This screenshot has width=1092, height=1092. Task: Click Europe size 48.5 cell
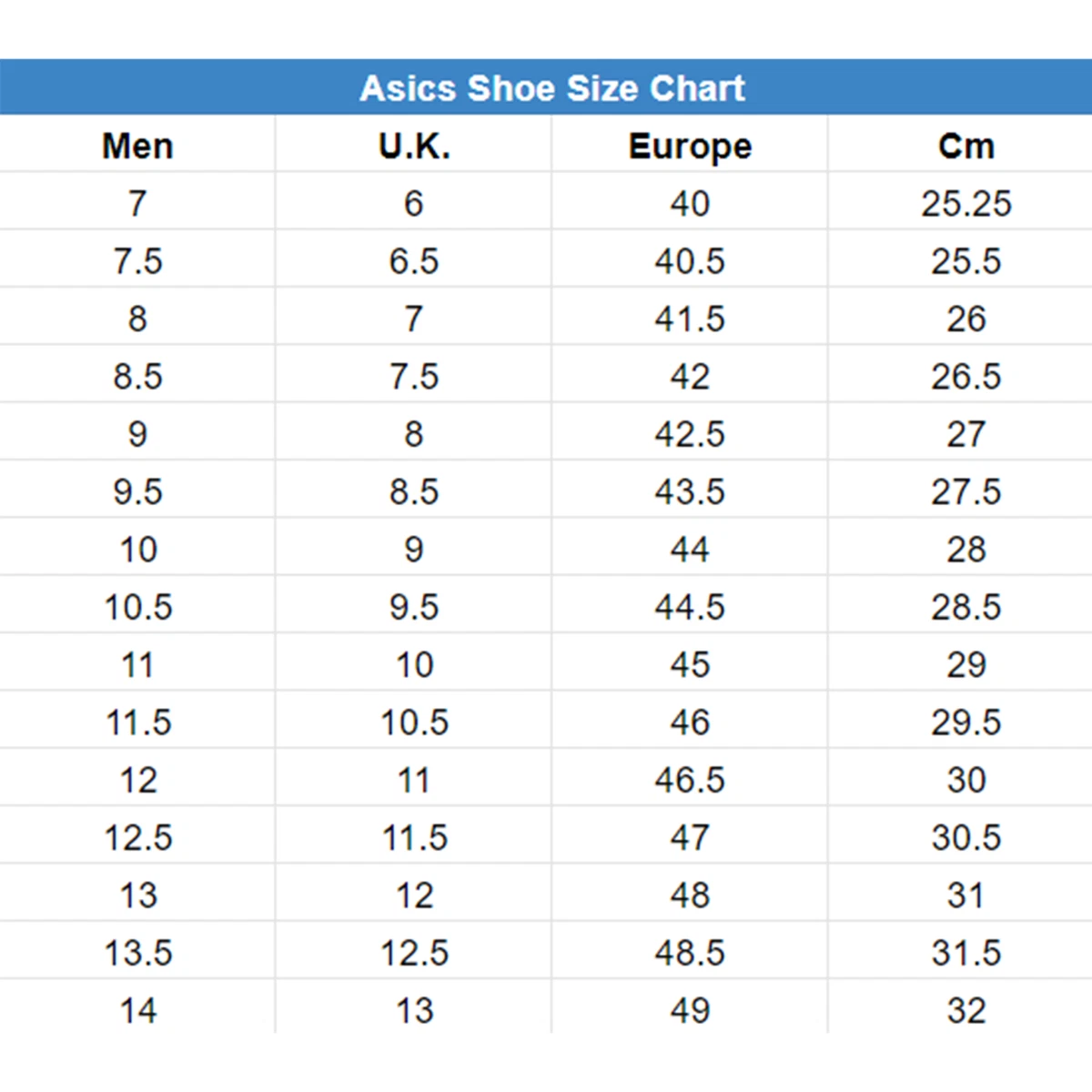click(690, 953)
